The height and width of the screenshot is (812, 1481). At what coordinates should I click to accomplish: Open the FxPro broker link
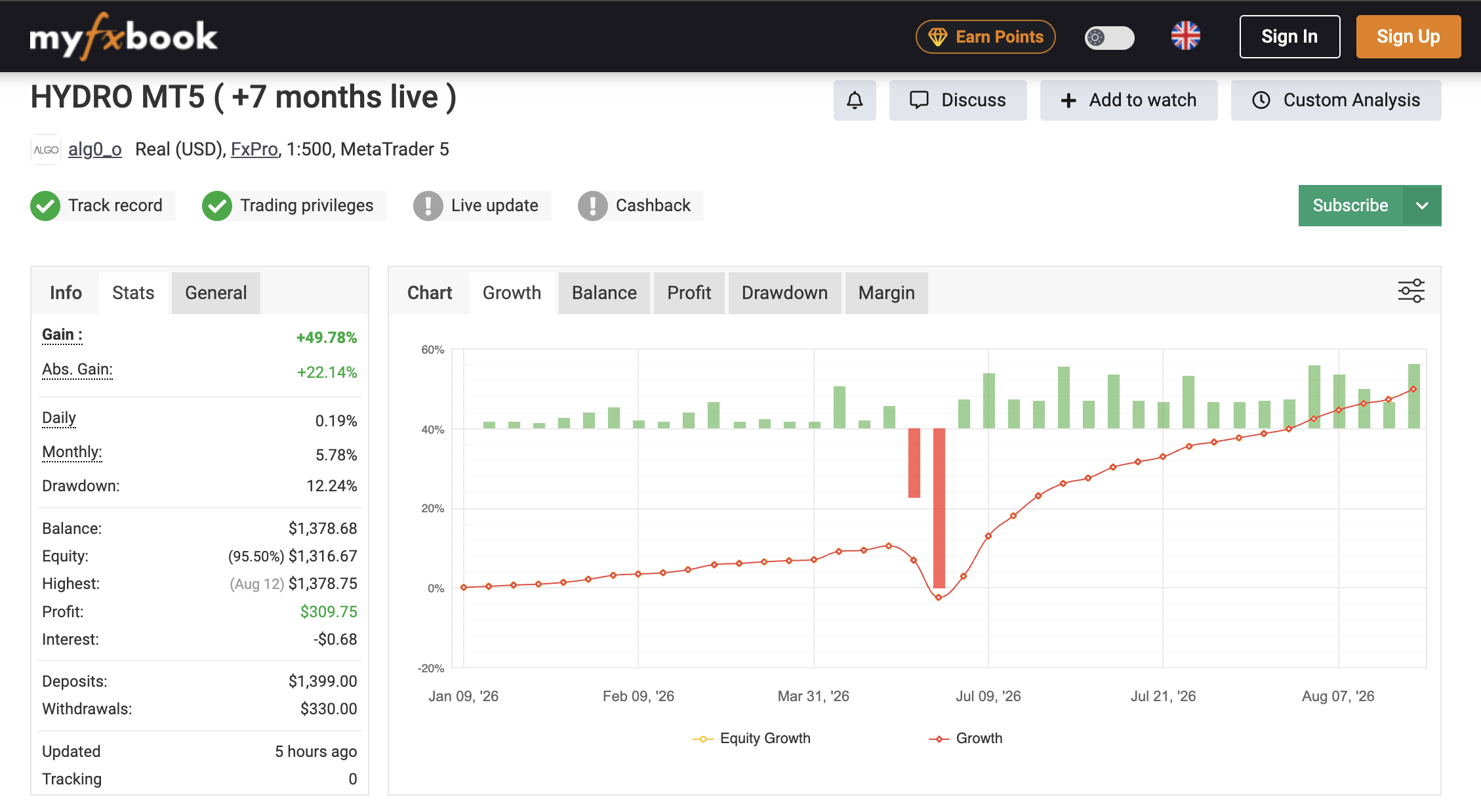(254, 150)
